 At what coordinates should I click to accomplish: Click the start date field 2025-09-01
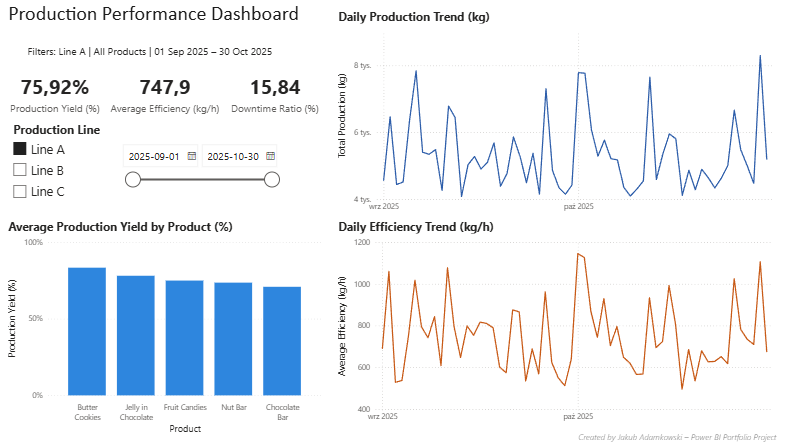[160, 156]
